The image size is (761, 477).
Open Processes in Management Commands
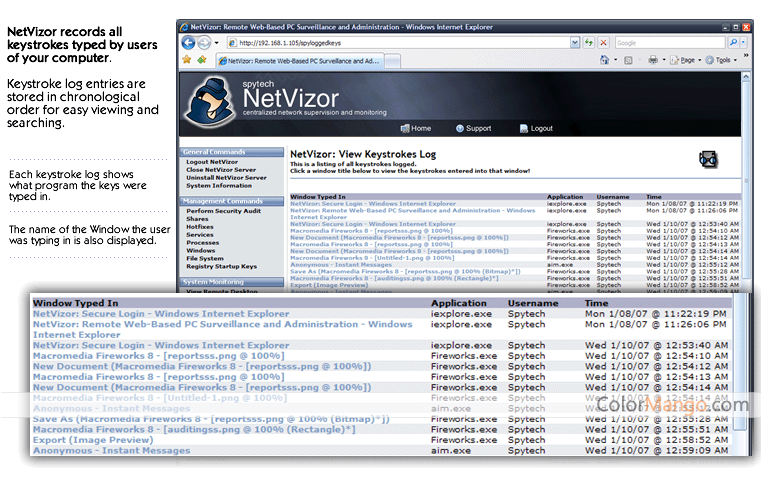(x=202, y=243)
